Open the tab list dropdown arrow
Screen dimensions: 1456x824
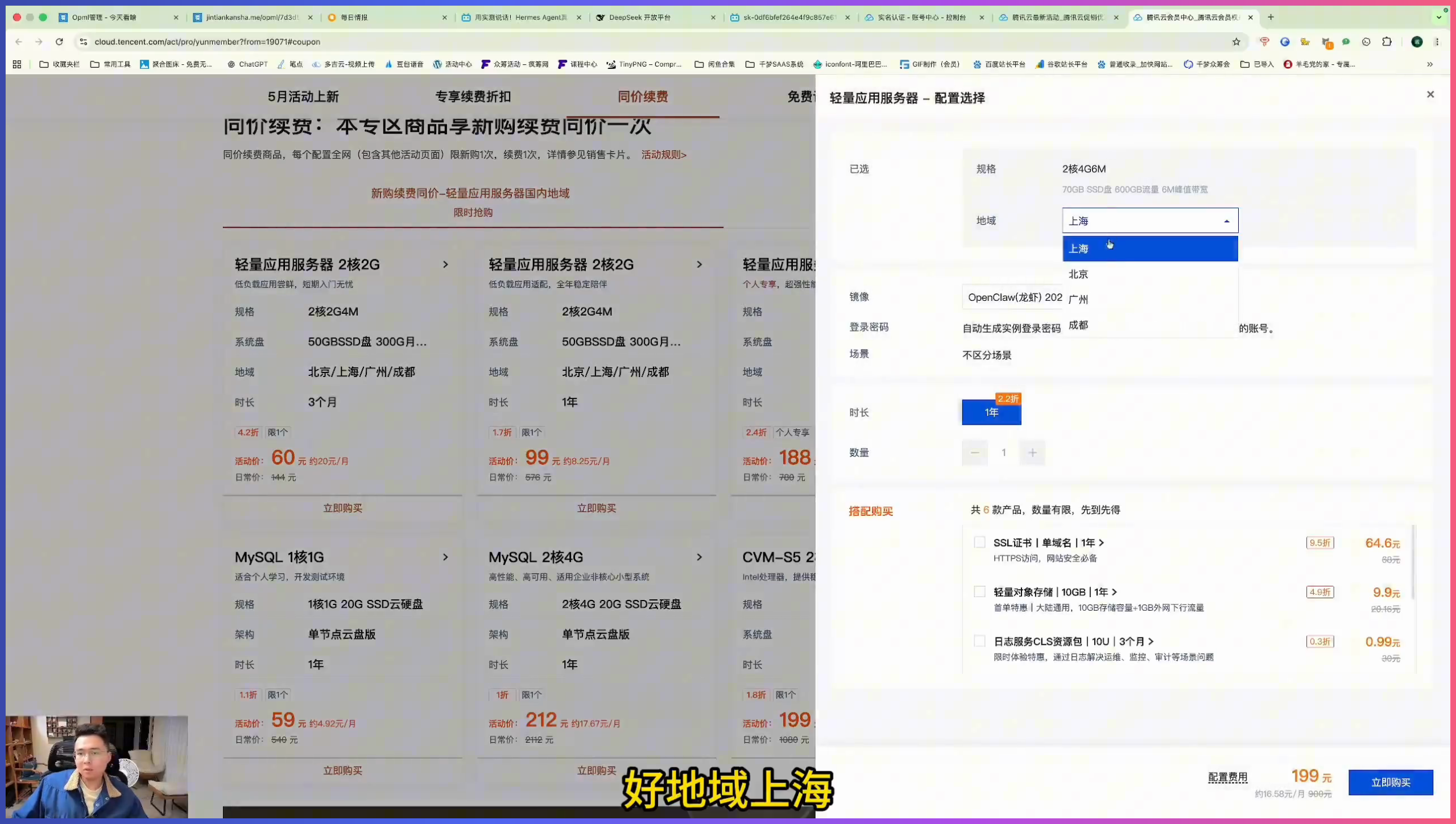(x=1439, y=17)
